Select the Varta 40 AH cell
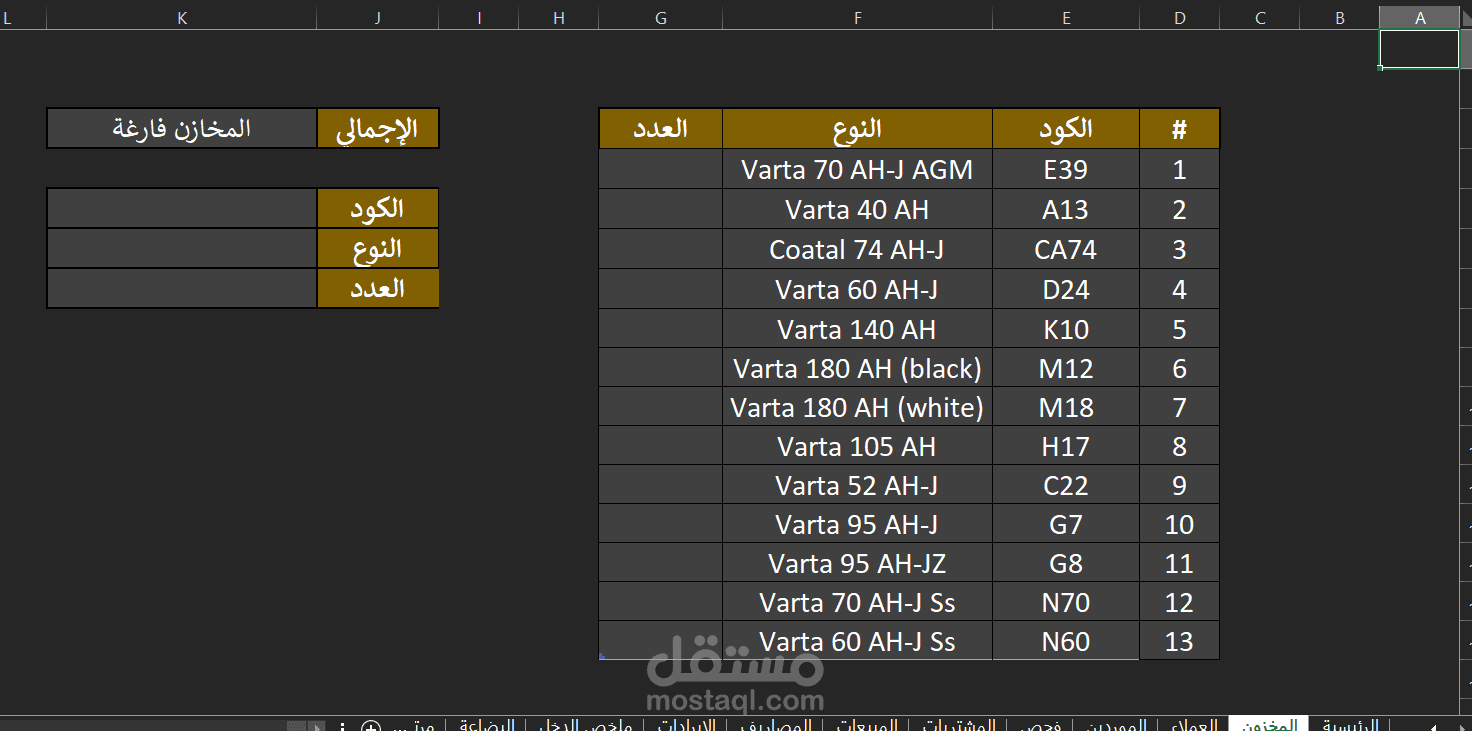This screenshot has width=1472, height=731. (857, 209)
